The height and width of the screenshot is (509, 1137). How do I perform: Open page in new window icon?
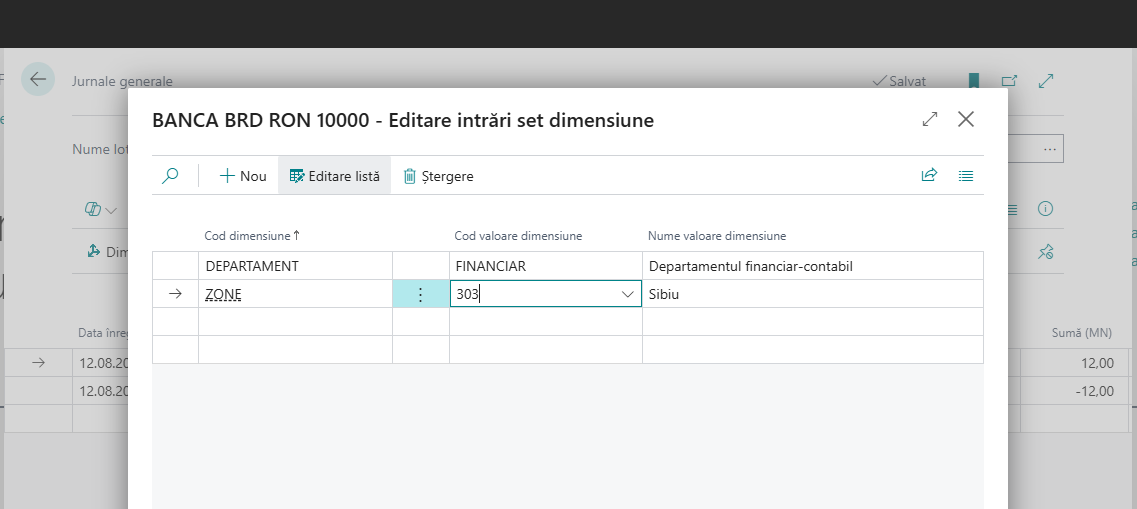[x=1009, y=81]
